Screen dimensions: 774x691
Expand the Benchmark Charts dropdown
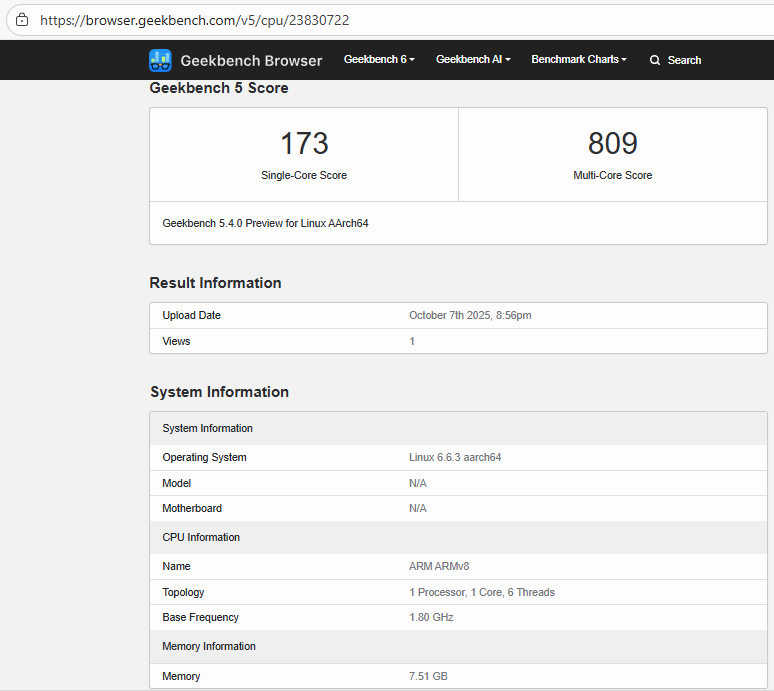579,59
